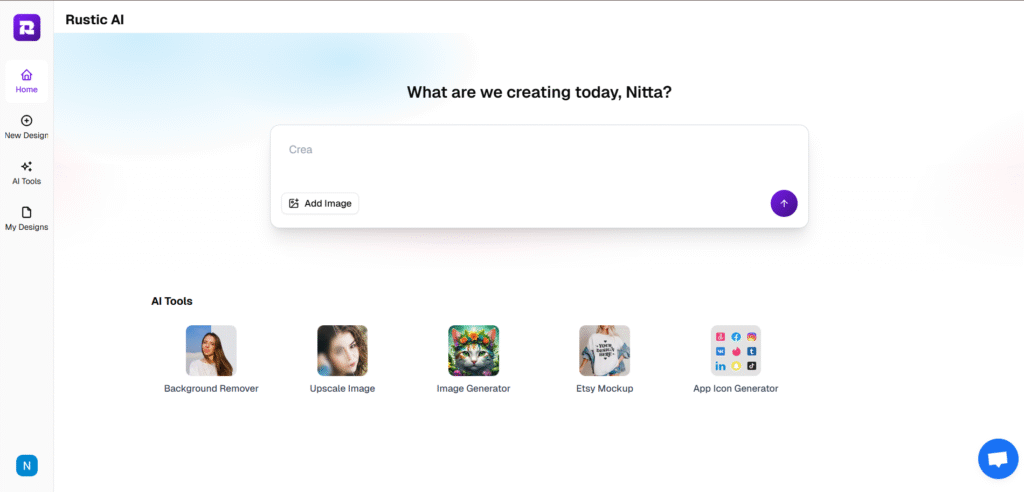Click the Upscale Image text label
Image resolution: width=1024 pixels, height=492 pixels.
pyautogui.click(x=342, y=388)
